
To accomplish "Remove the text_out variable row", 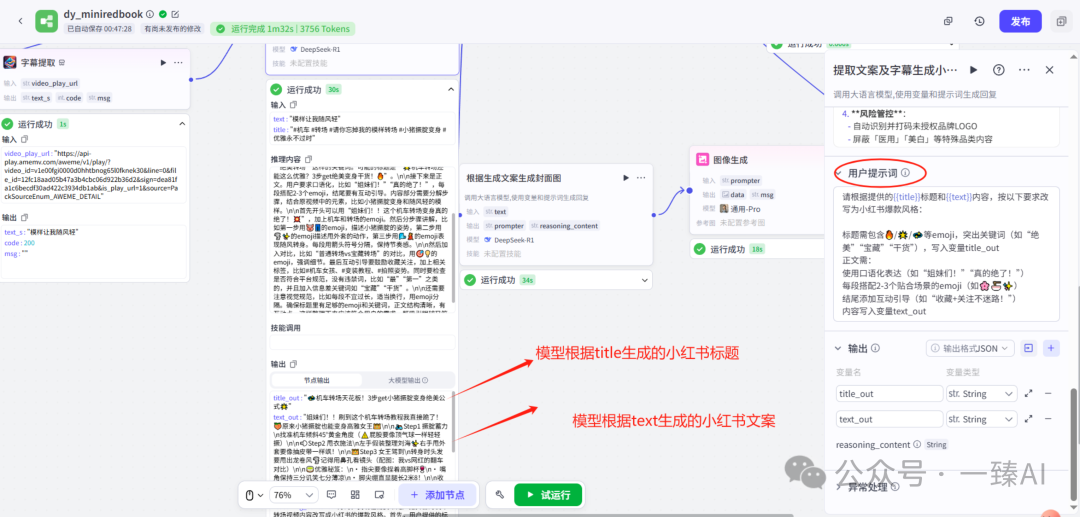I will 1048,419.
